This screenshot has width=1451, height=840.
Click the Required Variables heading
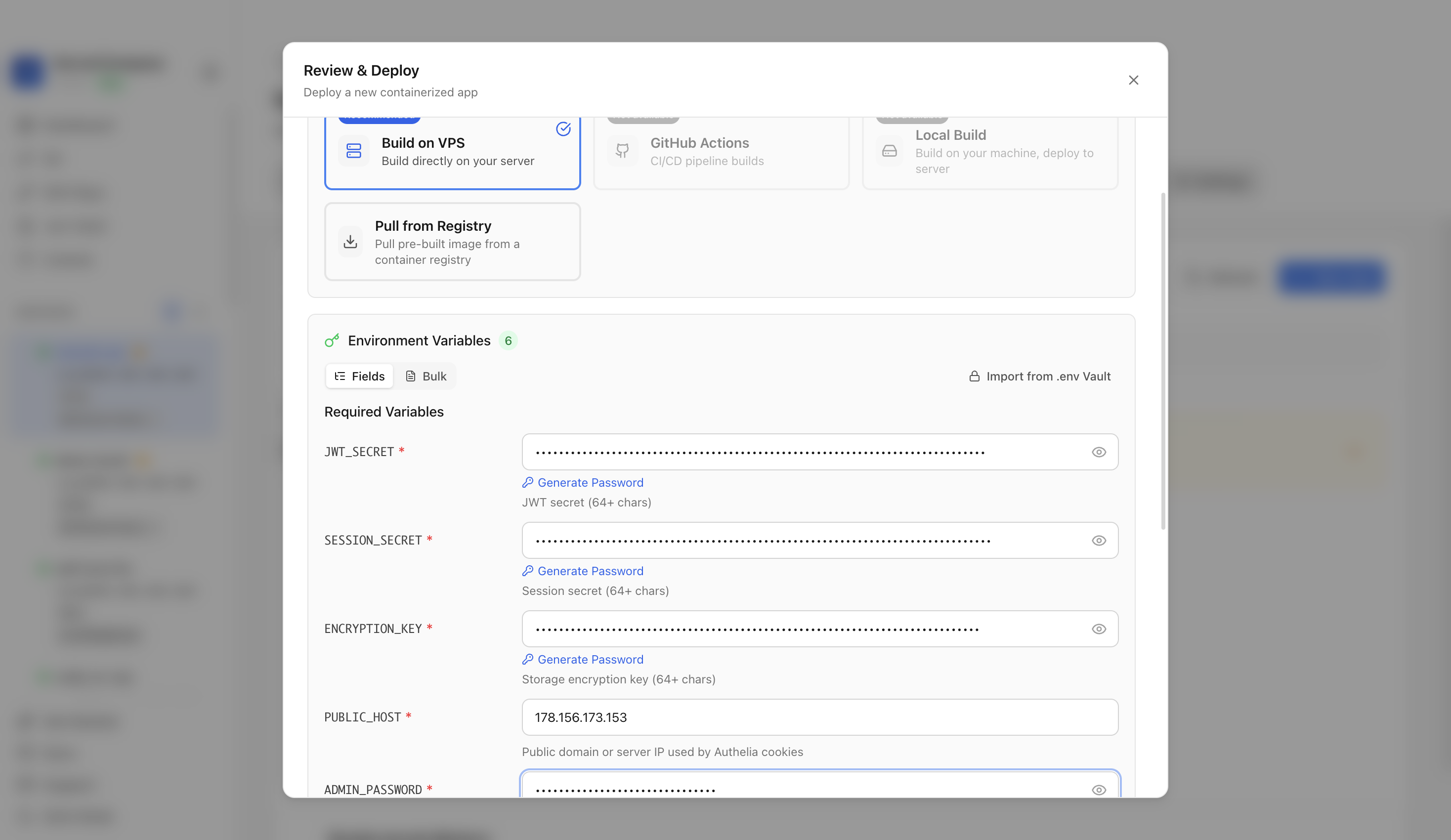tap(384, 412)
